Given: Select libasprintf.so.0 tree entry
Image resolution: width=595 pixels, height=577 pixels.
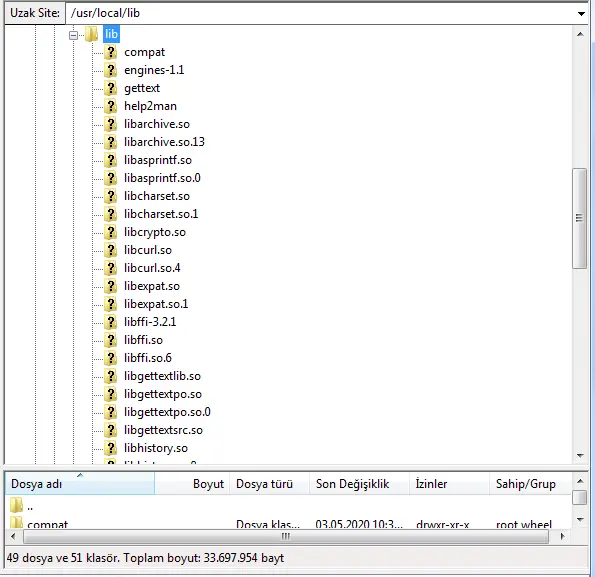Looking at the screenshot, I should (x=162, y=178).
